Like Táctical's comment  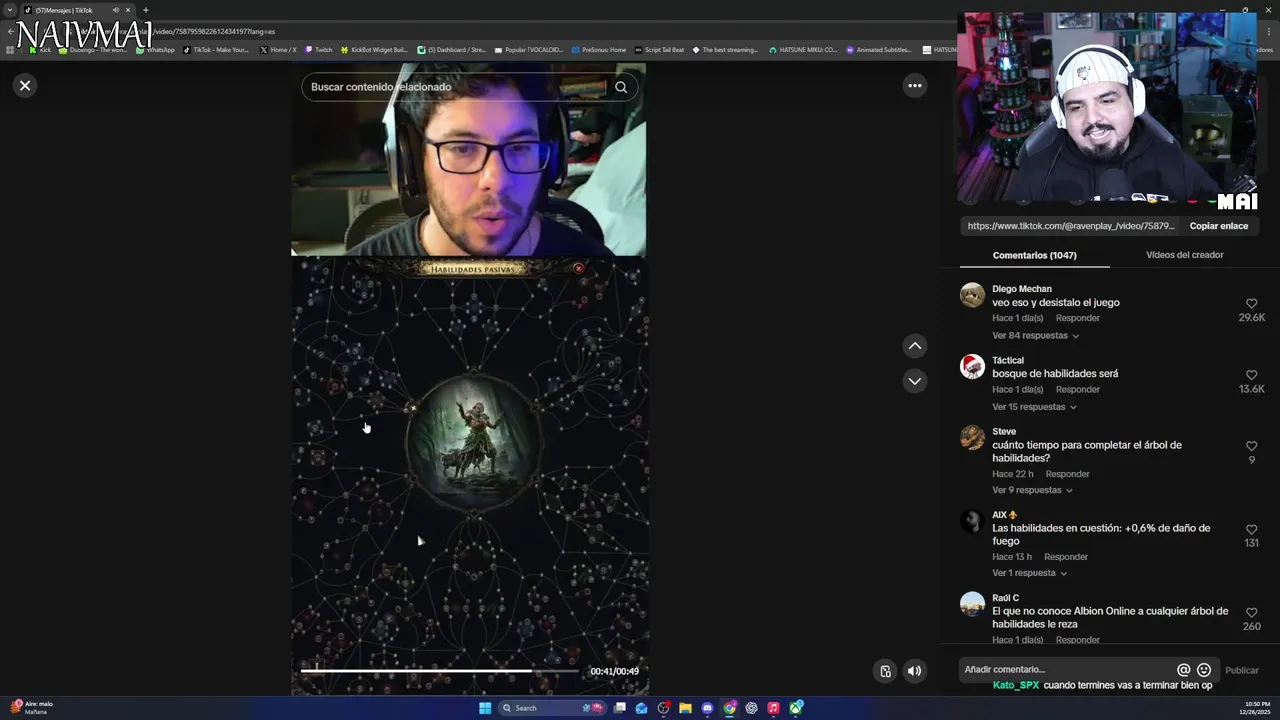1251,375
